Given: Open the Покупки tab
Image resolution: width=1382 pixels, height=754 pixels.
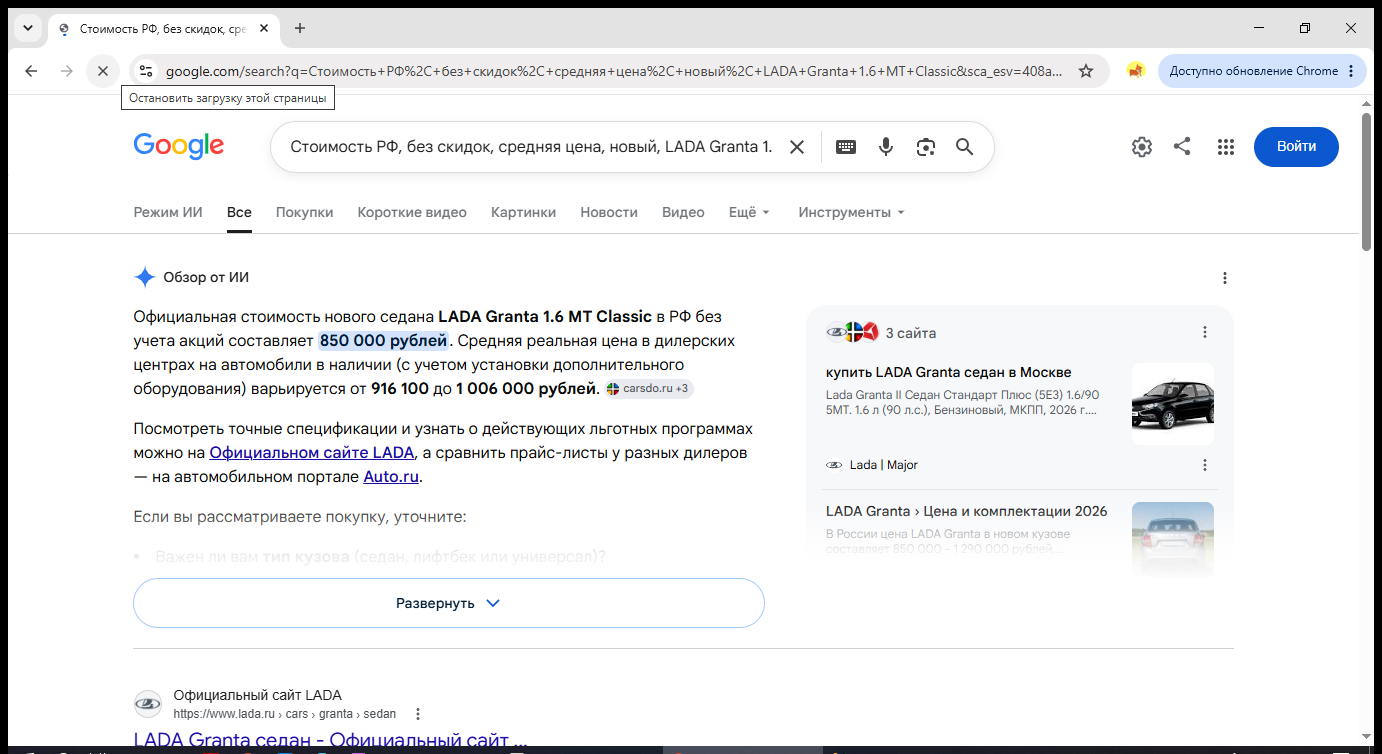Looking at the screenshot, I should pos(305,212).
